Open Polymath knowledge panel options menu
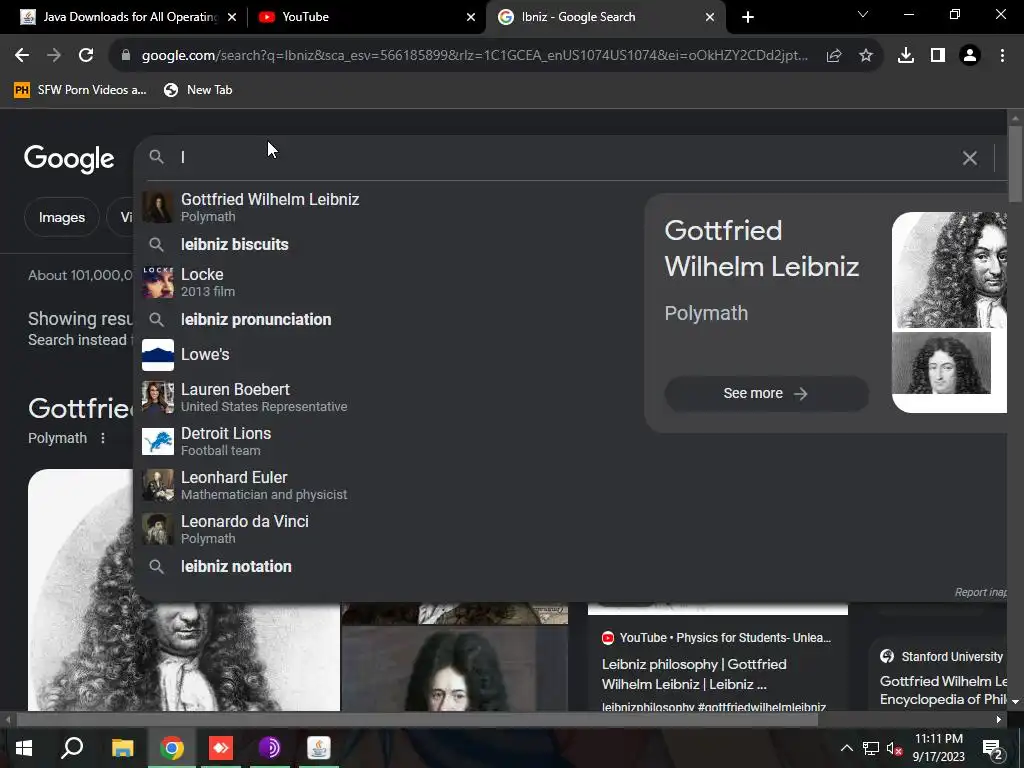This screenshot has width=1024, height=768. coord(103,438)
